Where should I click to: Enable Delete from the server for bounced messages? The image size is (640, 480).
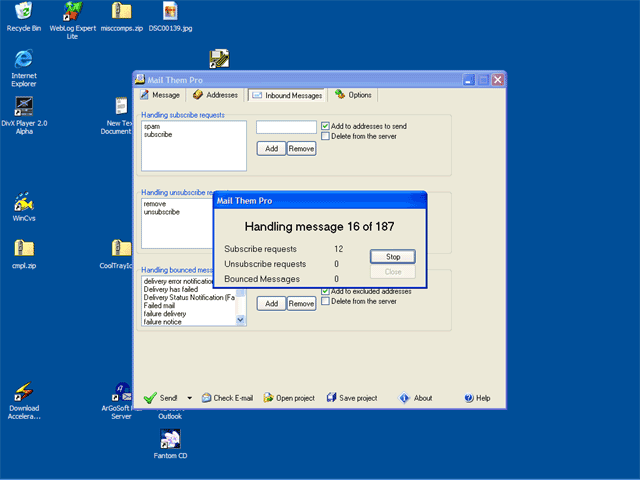pos(325,301)
